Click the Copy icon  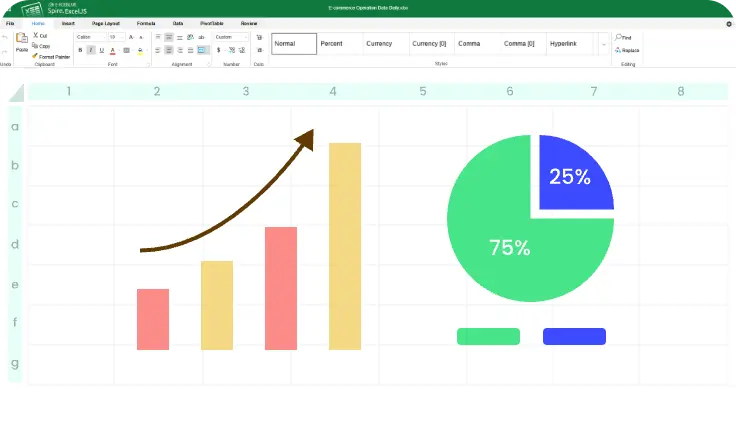pyautogui.click(x=35, y=46)
